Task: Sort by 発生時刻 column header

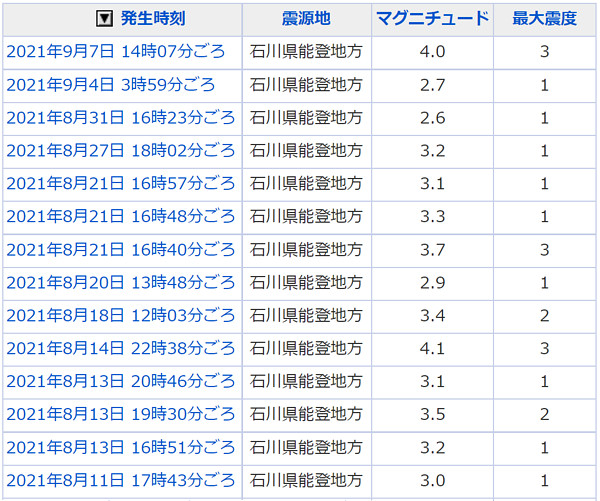Action: pos(153,18)
